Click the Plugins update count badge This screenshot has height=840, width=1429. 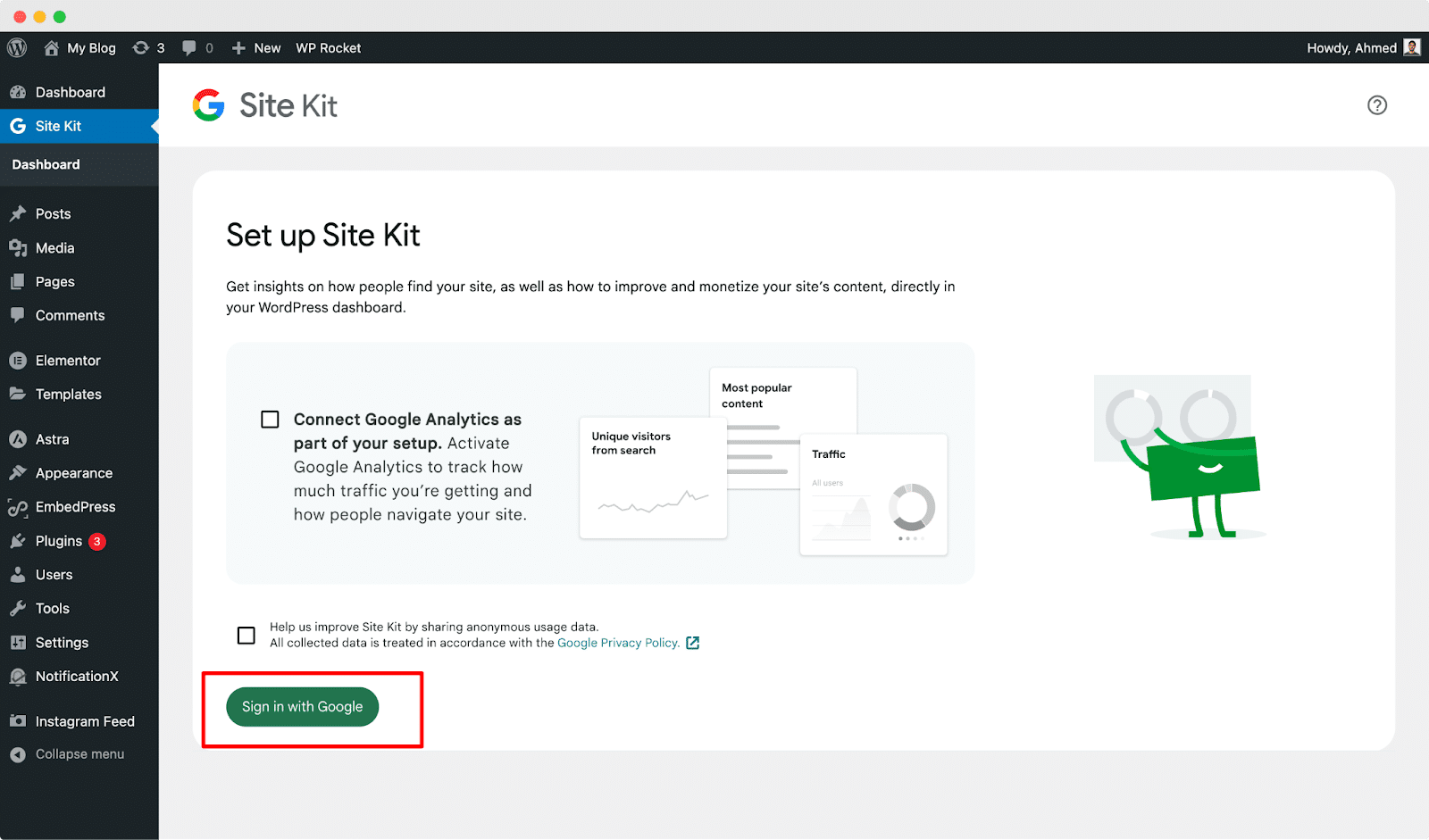(98, 541)
